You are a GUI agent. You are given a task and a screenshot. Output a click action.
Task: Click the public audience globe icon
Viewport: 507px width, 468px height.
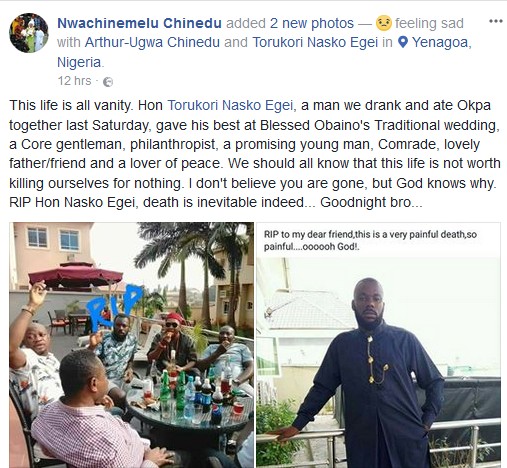(108, 82)
